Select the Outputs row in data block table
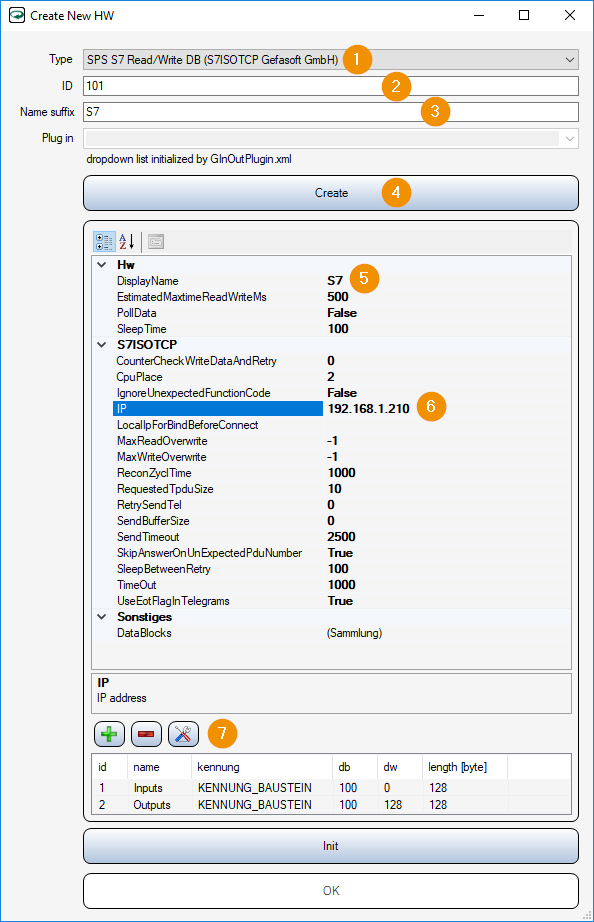 pyautogui.click(x=331, y=804)
